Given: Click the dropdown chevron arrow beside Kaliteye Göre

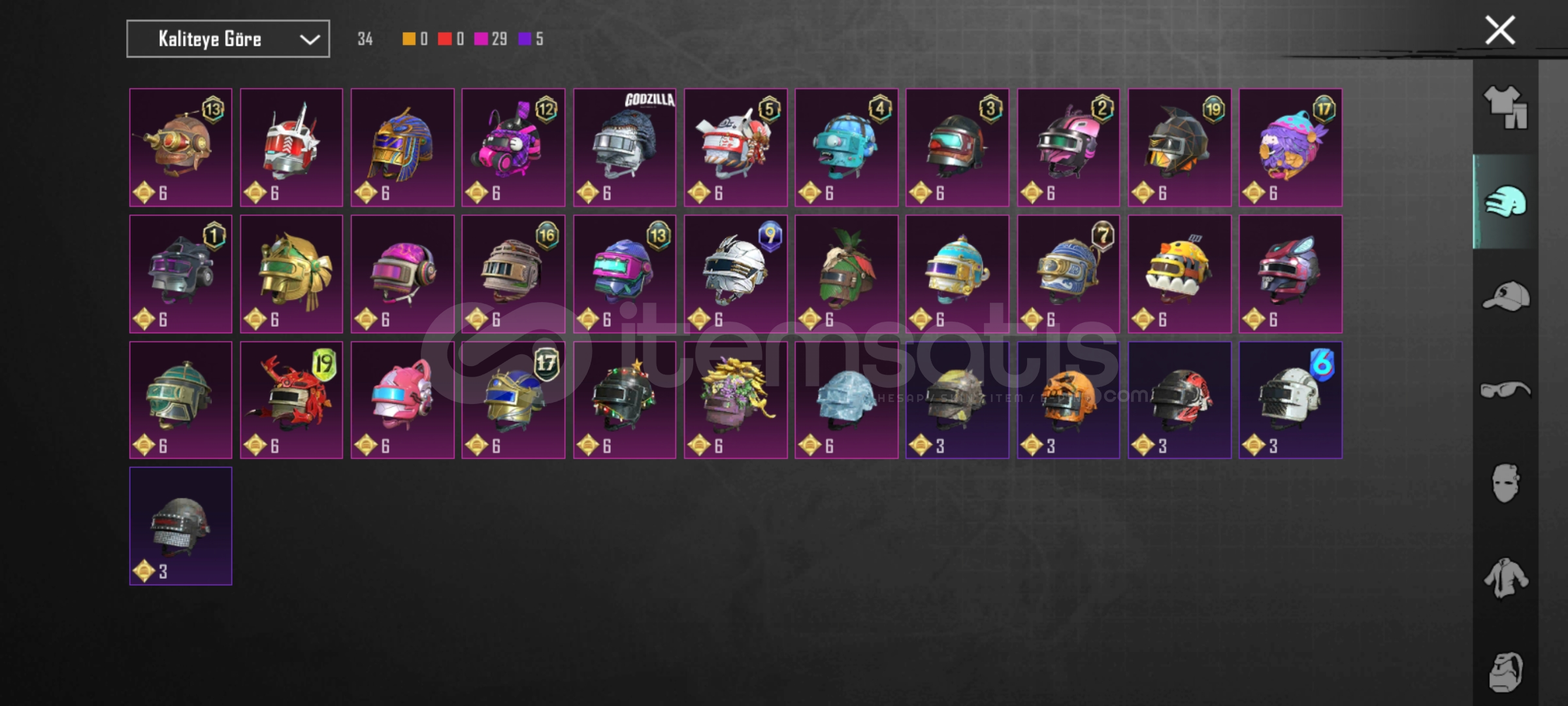Looking at the screenshot, I should [x=309, y=40].
